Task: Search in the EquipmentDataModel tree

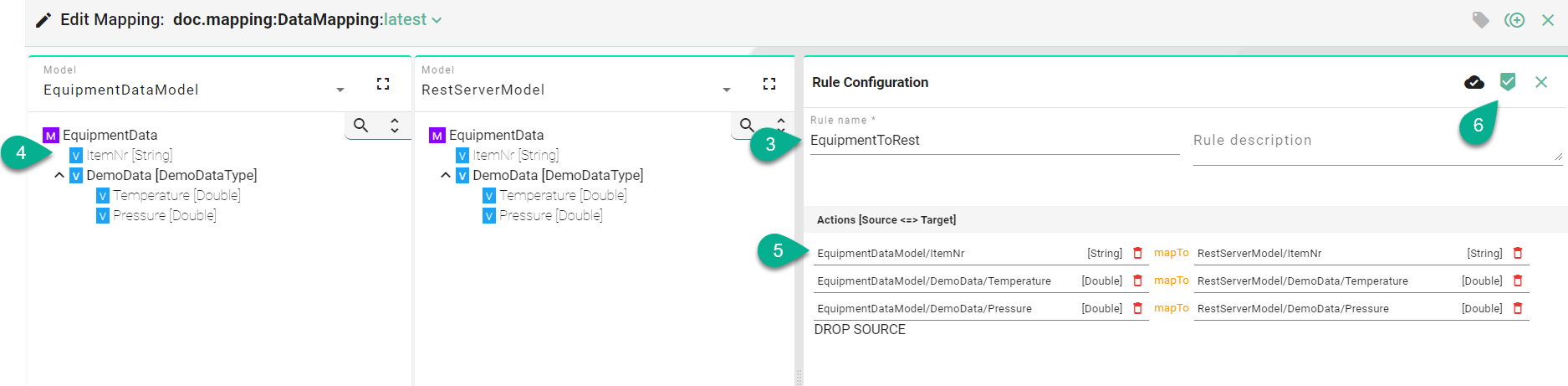Action: tap(361, 126)
